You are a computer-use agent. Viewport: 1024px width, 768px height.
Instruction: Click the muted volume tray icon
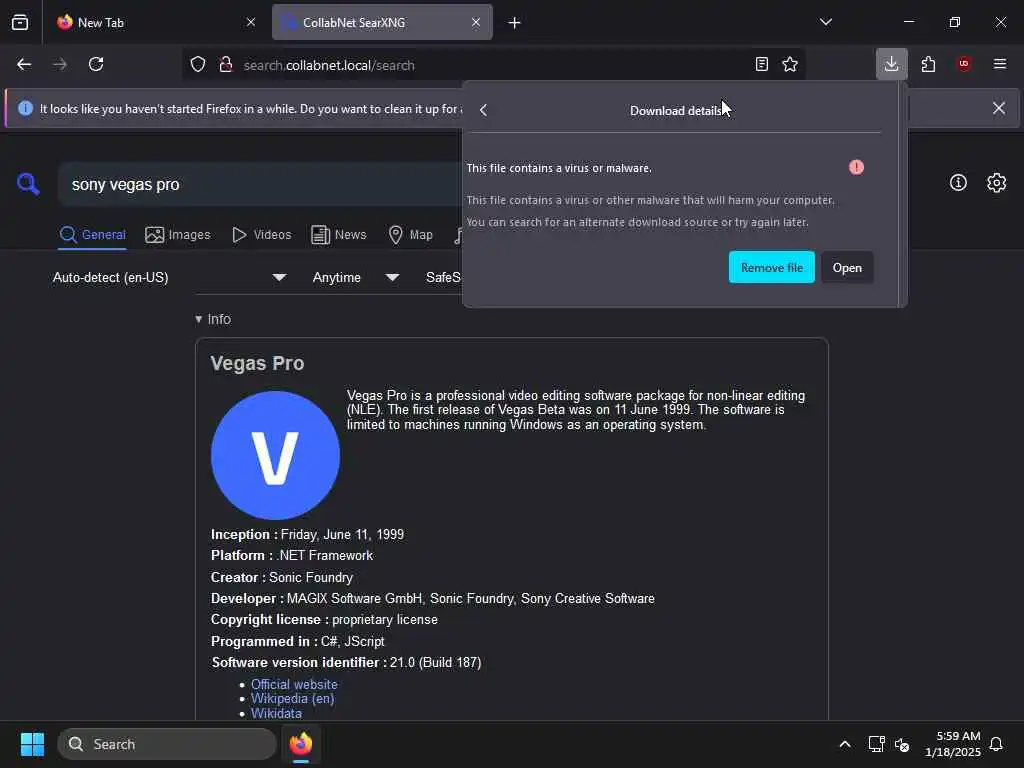902,744
